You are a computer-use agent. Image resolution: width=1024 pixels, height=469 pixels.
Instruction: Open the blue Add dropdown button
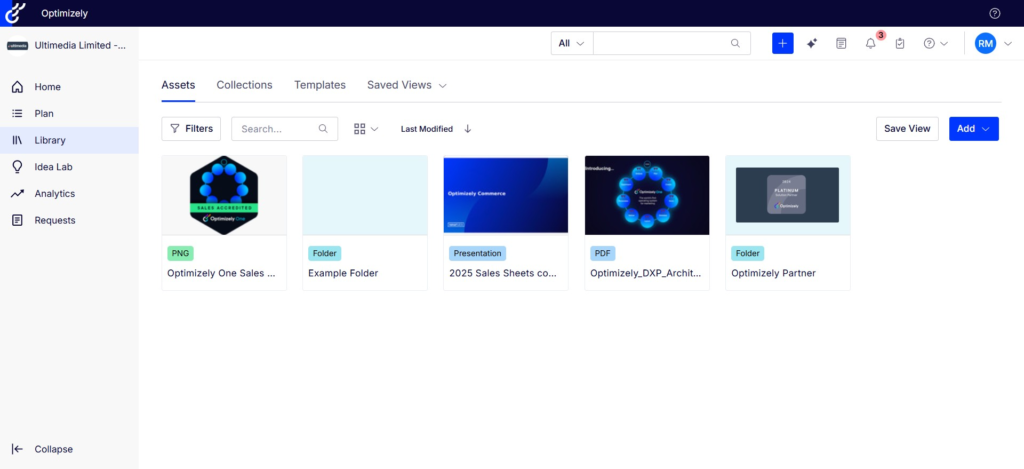click(974, 129)
